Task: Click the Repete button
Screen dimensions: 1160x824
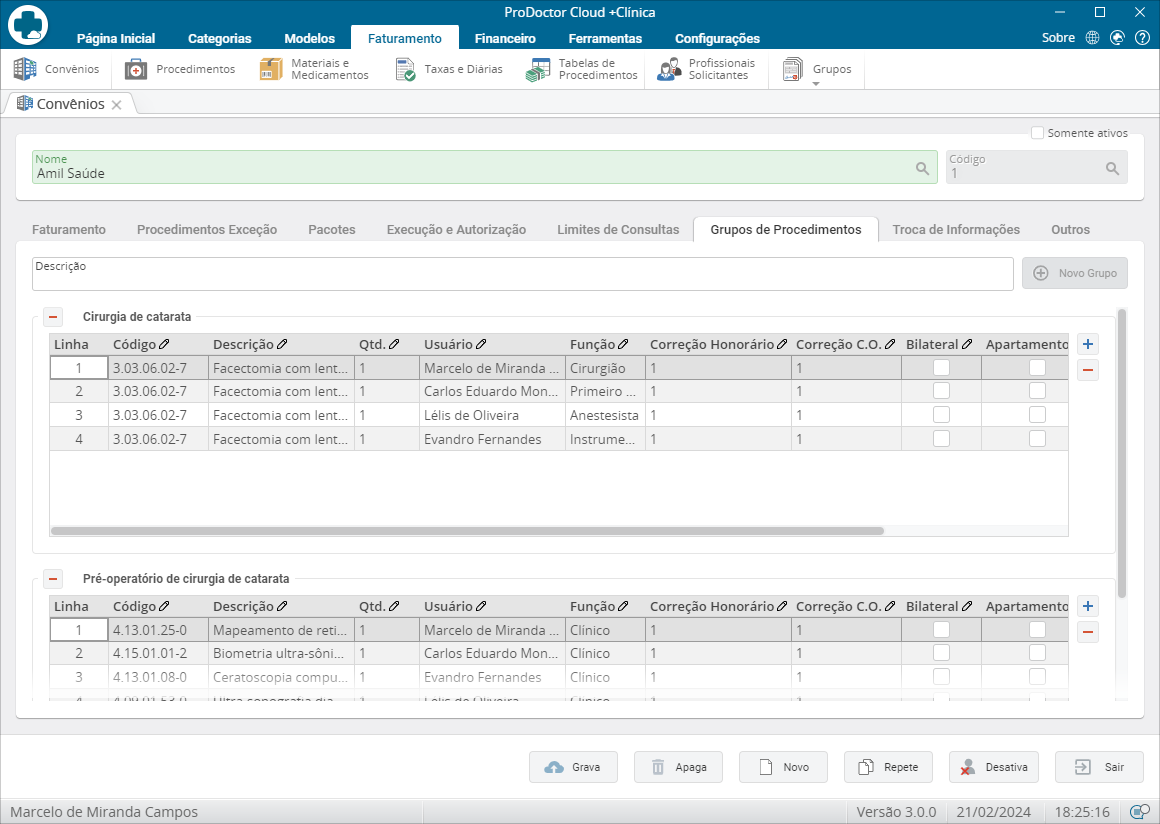Action: tap(888, 767)
